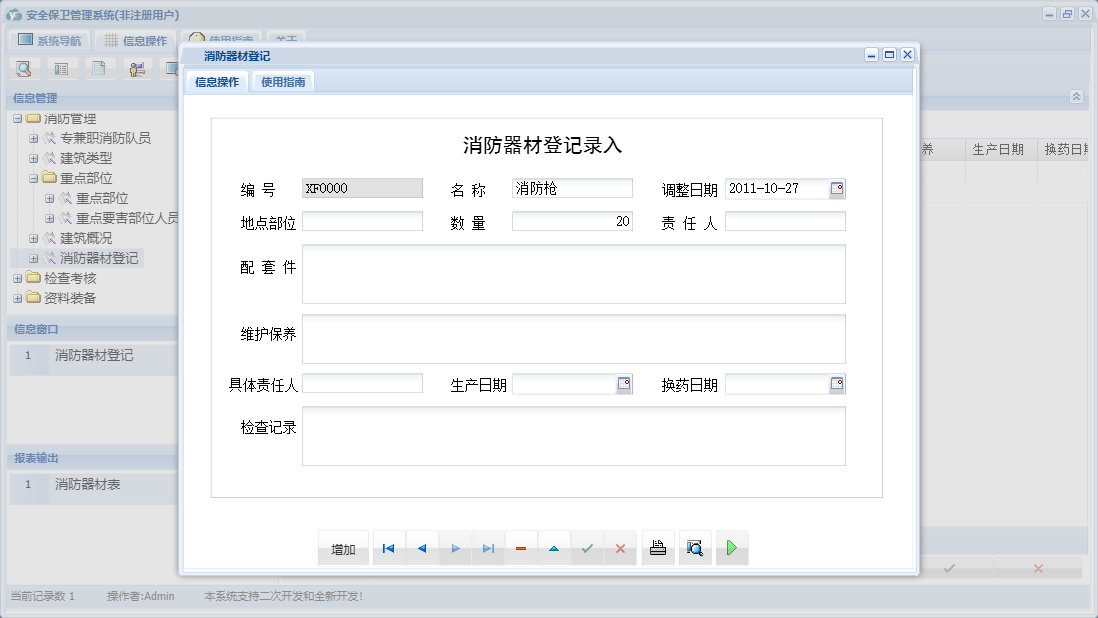This screenshot has height=618, width=1098.
Task: Confirm changes with the green check icon
Action: [588, 547]
